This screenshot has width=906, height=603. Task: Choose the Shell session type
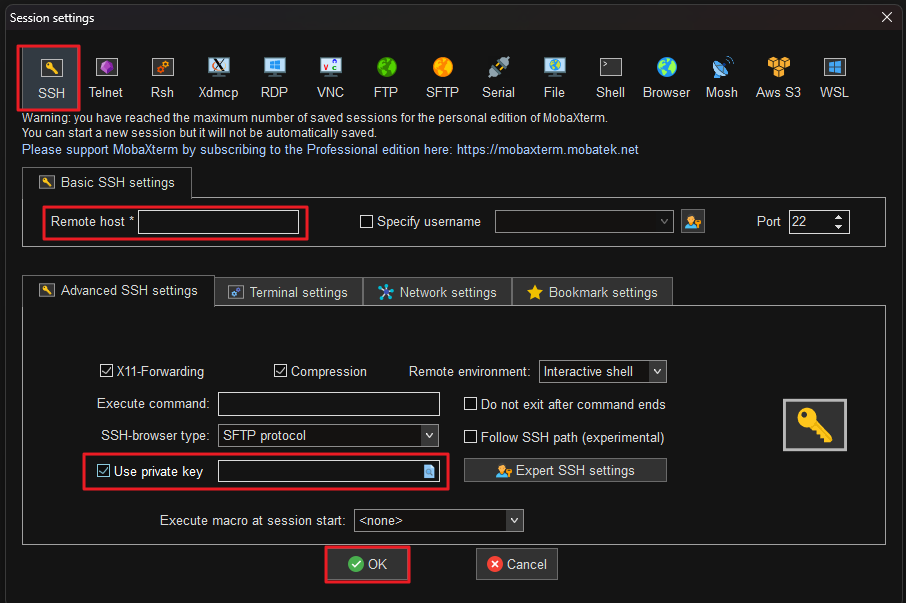[x=611, y=78]
